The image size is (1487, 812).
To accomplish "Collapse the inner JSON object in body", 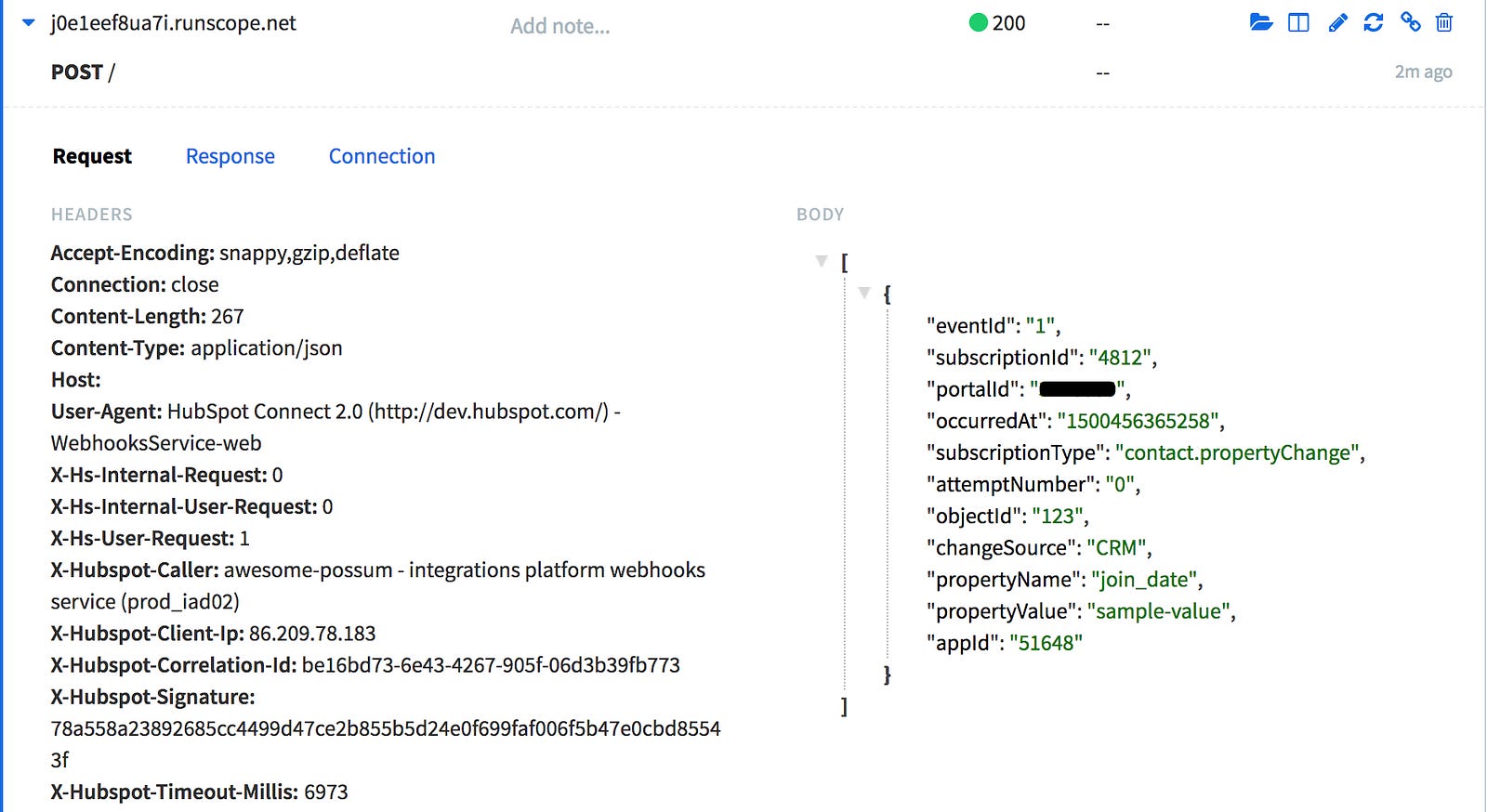I will pyautogui.click(x=864, y=293).
